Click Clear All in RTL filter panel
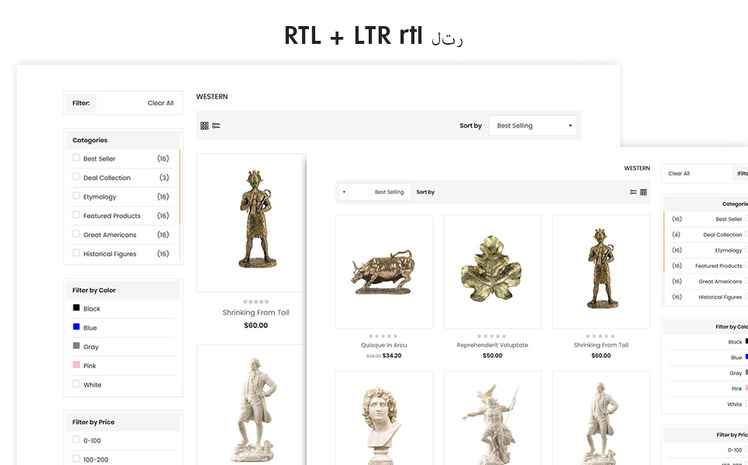Viewport: 748px width, 465px height. pos(679,174)
